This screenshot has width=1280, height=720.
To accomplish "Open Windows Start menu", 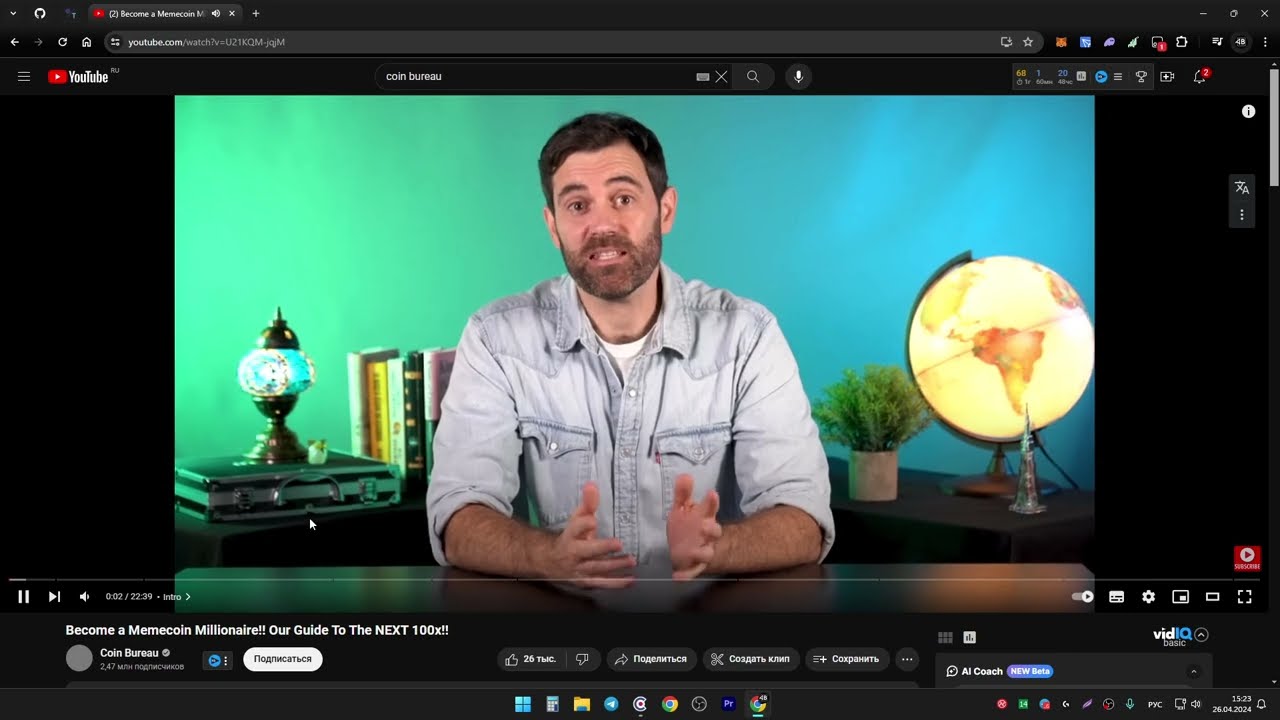I will click(x=523, y=704).
